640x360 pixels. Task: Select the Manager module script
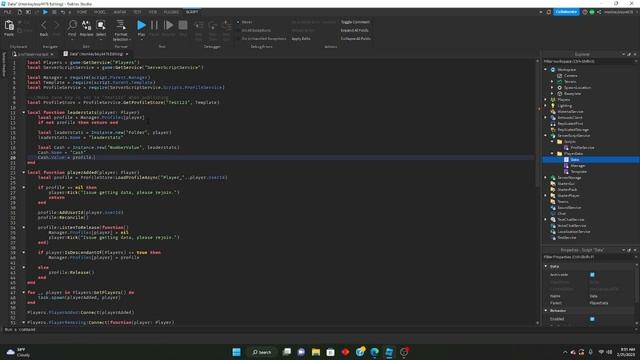click(577, 166)
